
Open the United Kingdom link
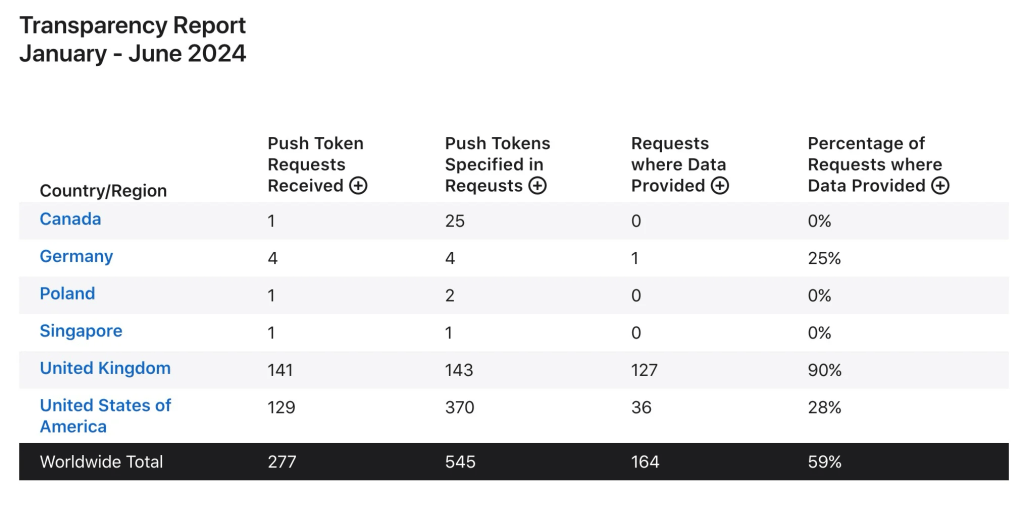105,368
